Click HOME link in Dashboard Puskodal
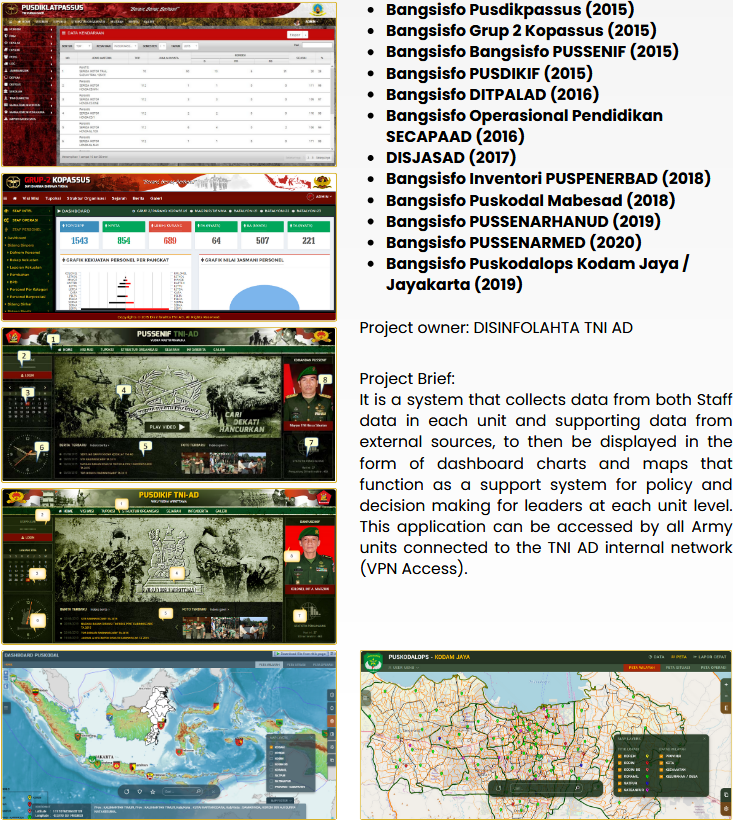The image size is (733, 822). pyautogui.click(x=8, y=664)
